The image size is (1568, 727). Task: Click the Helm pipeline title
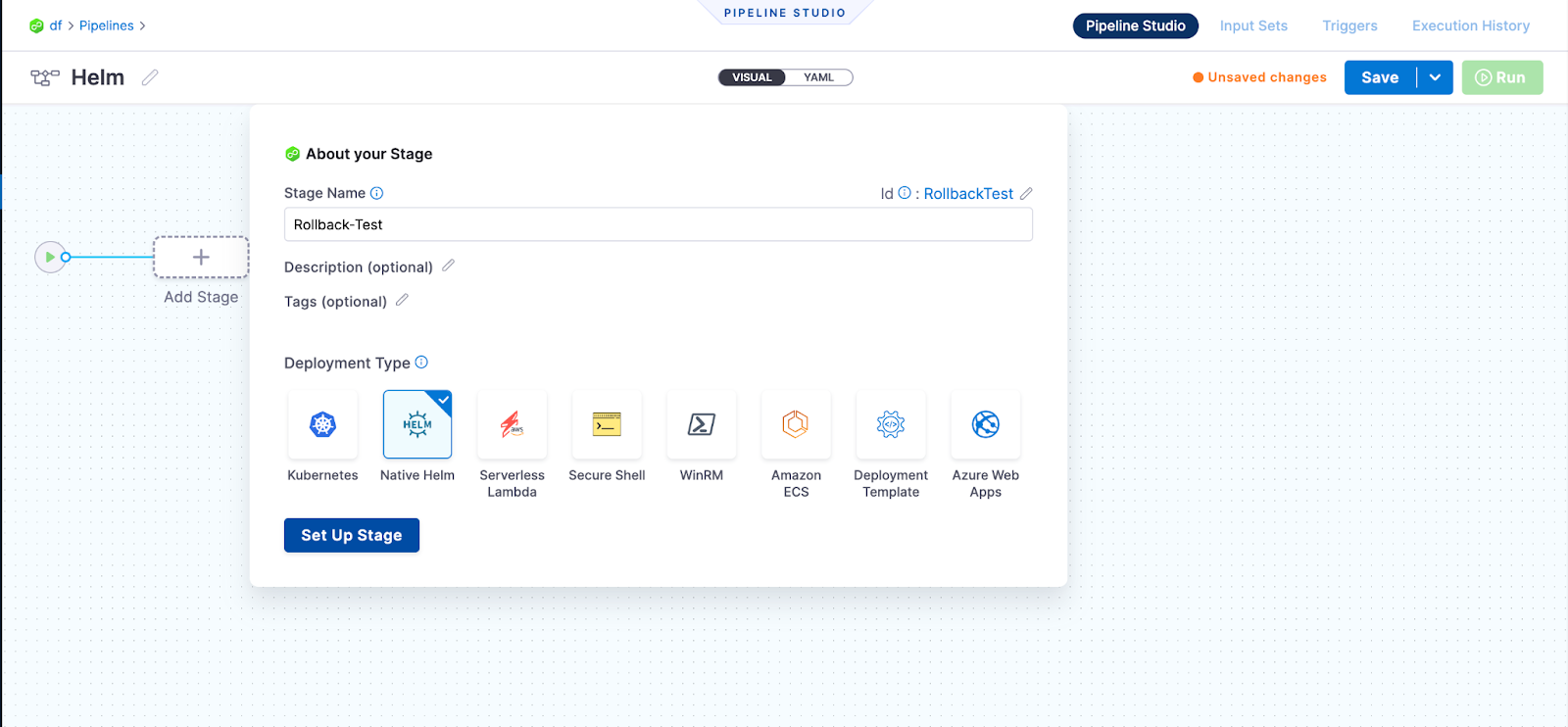pyautogui.click(x=98, y=77)
